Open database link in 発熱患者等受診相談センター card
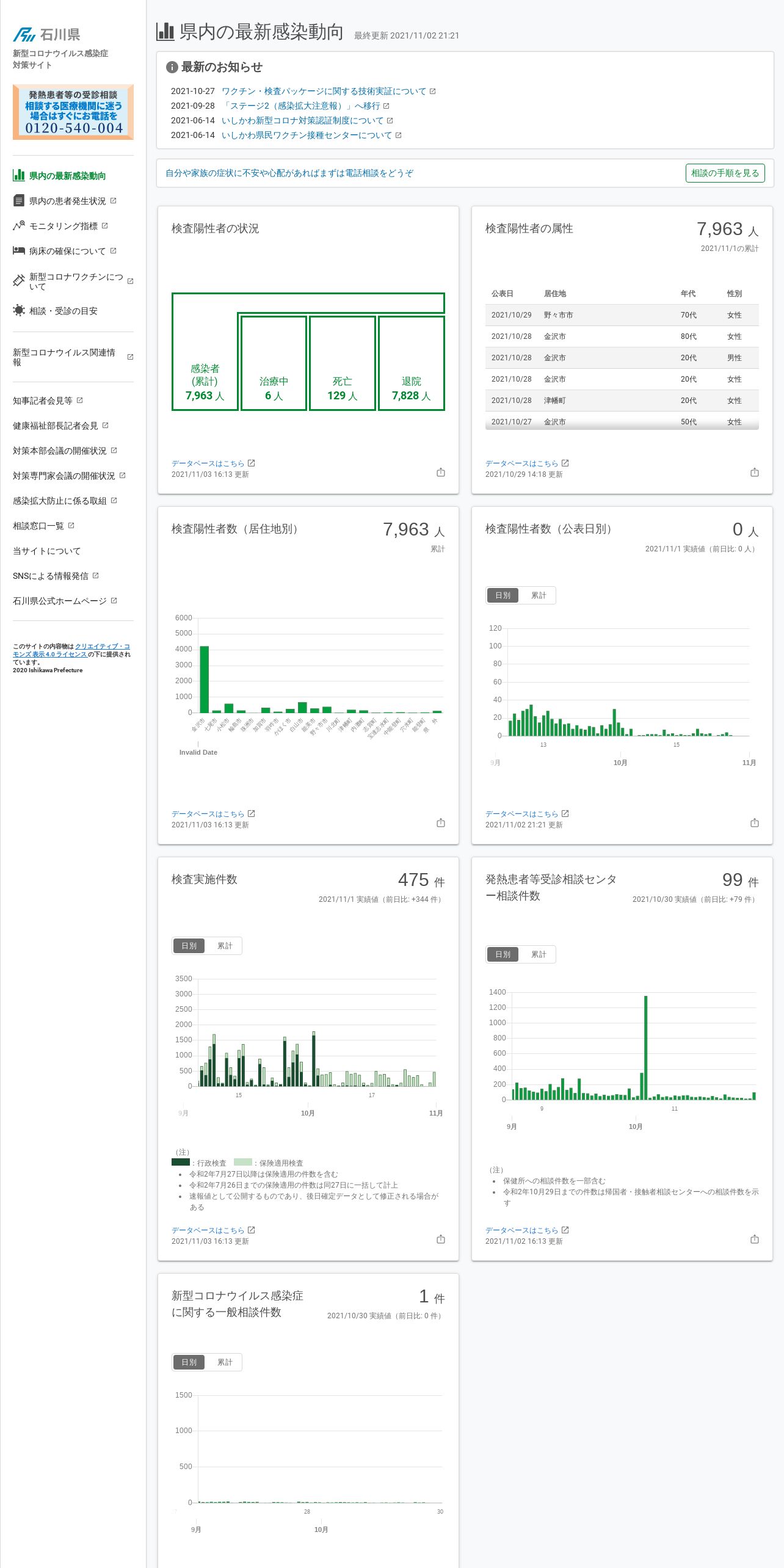Viewport: 784px width, 1568px height. click(527, 1230)
